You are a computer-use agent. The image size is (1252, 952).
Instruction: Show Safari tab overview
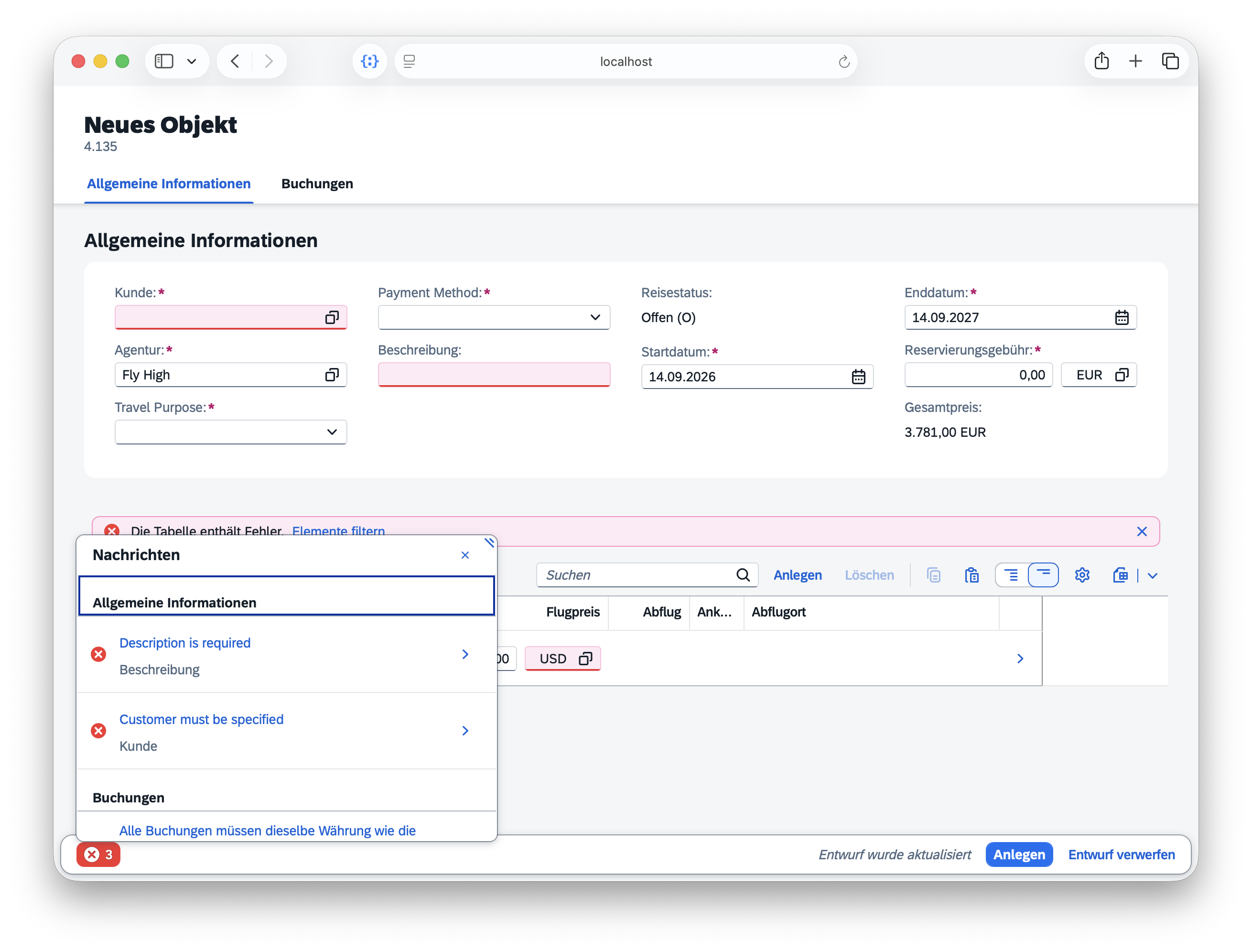click(1170, 61)
